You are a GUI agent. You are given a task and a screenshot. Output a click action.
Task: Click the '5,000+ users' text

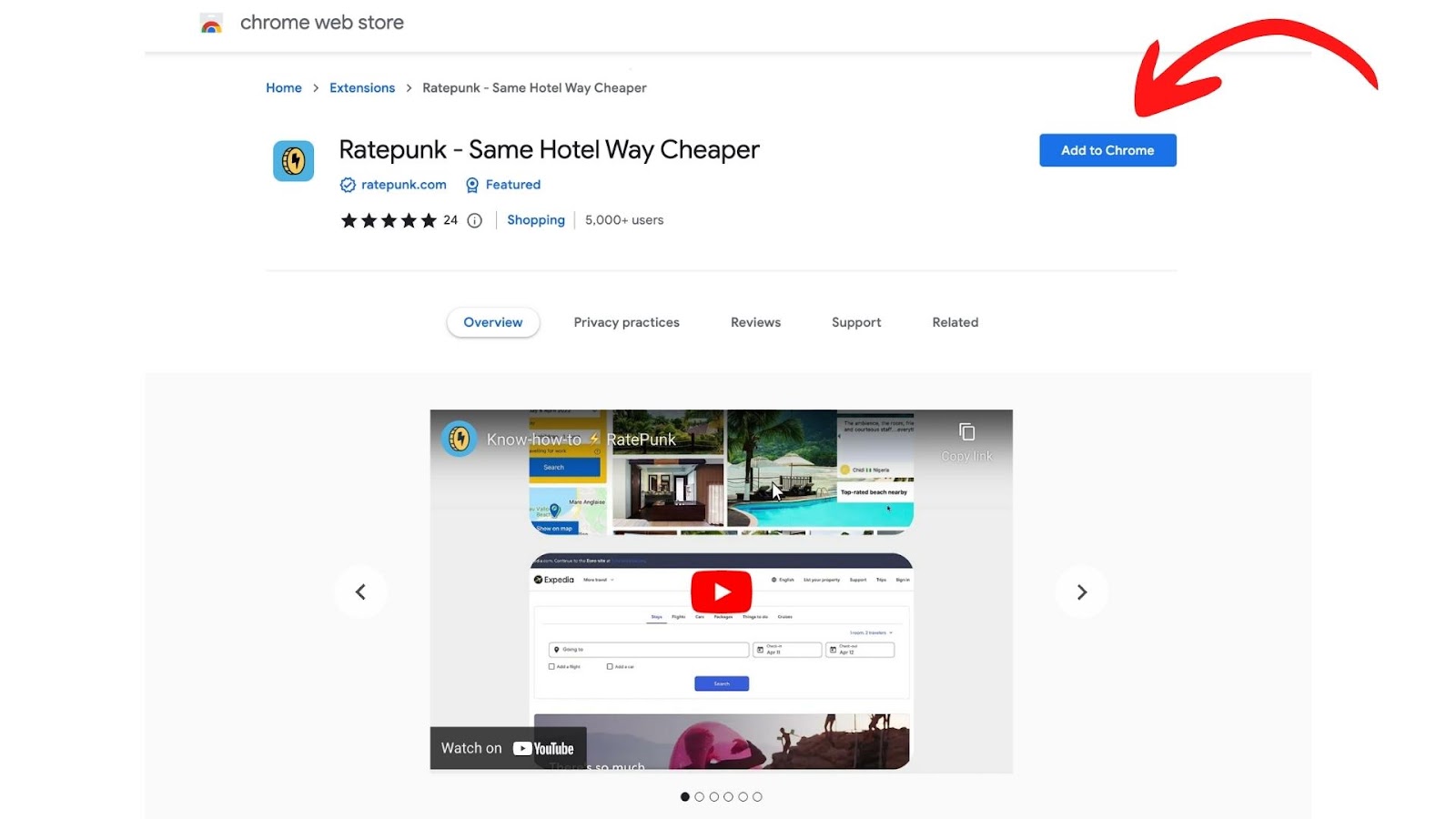624,220
